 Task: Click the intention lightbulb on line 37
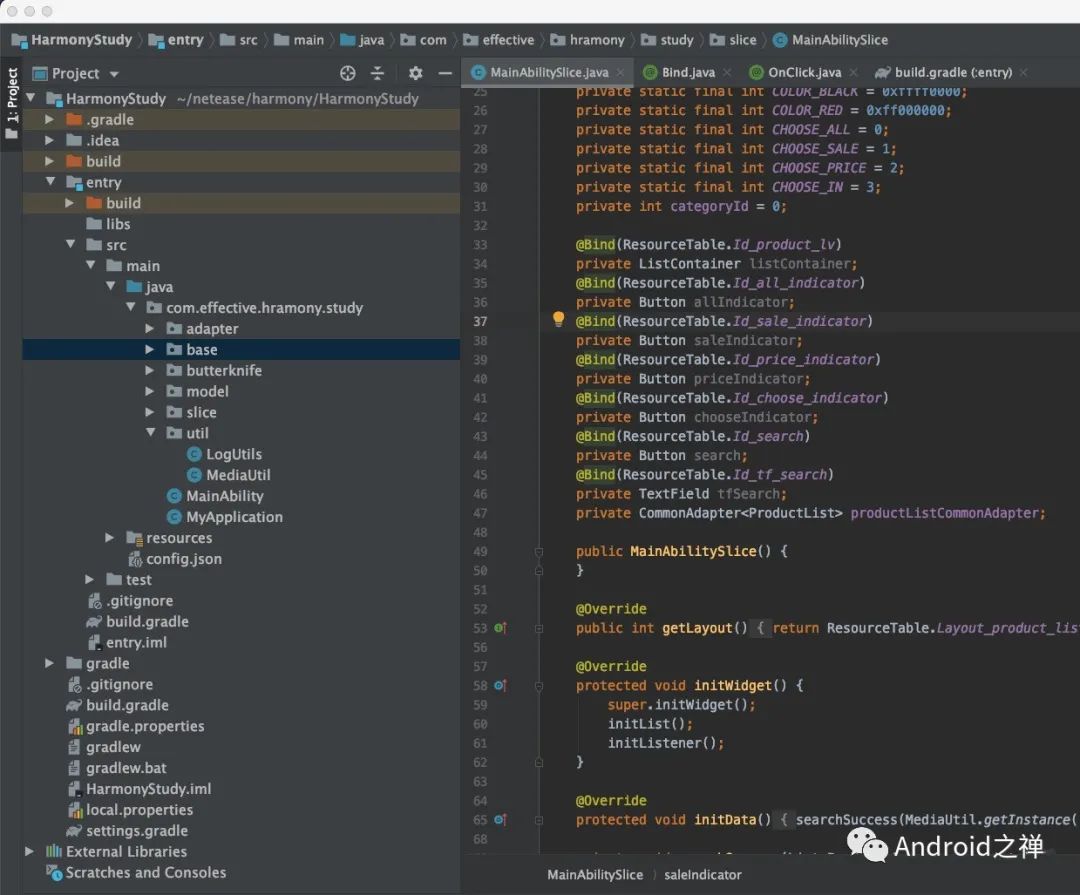559,319
